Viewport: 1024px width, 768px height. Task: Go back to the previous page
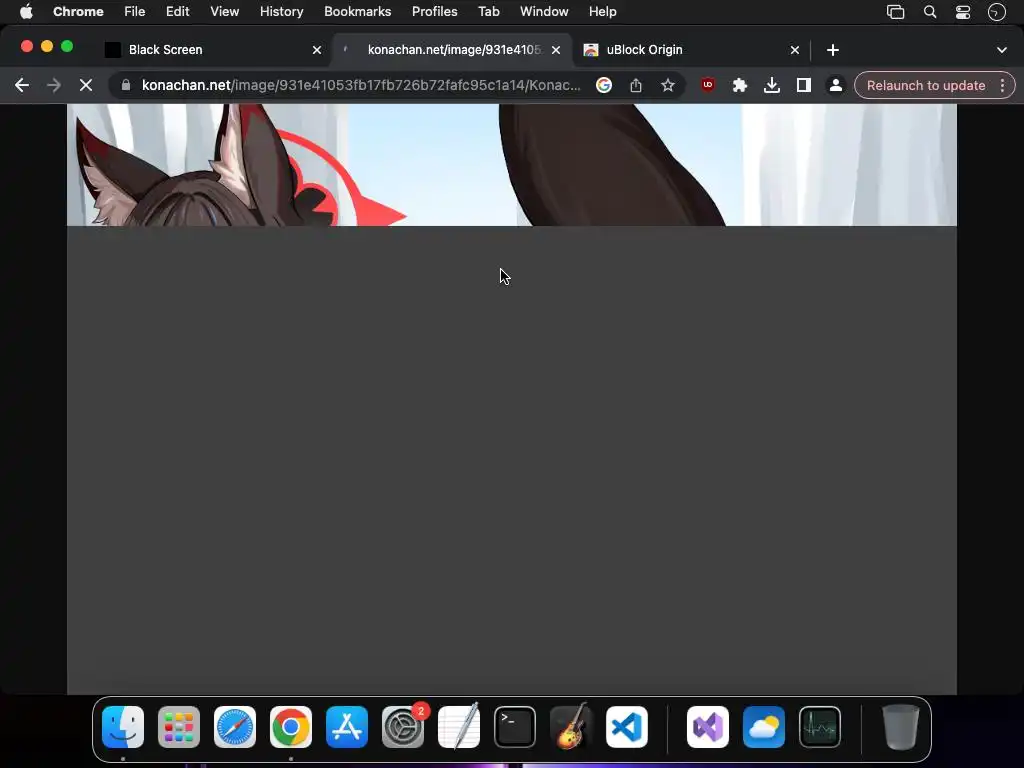(22, 86)
